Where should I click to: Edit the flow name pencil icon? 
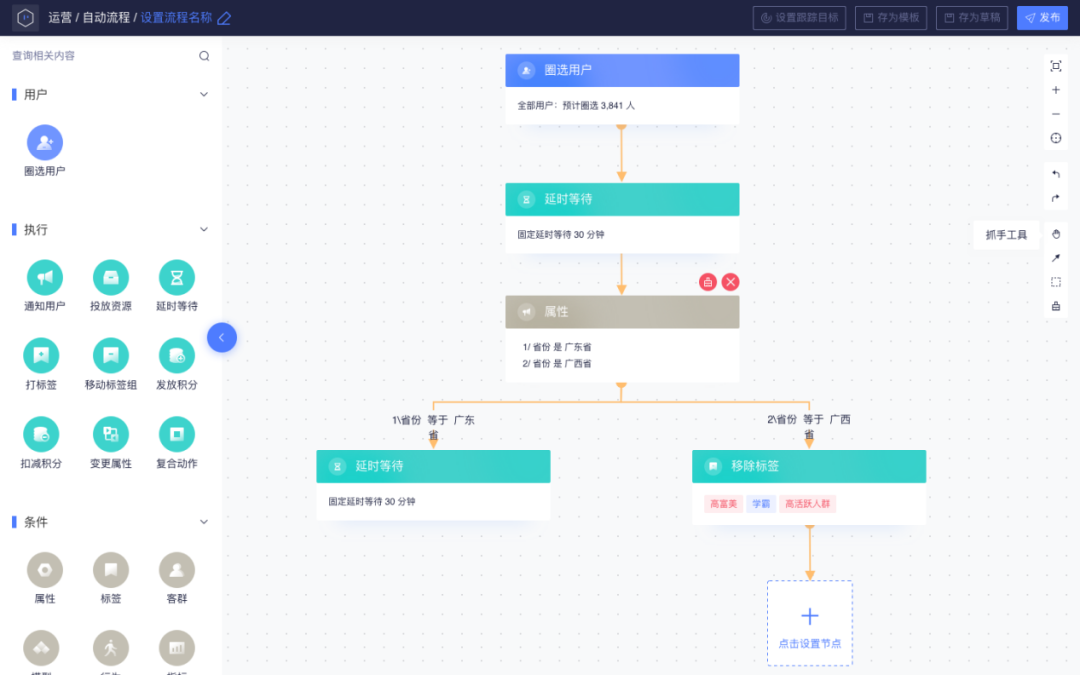point(224,19)
